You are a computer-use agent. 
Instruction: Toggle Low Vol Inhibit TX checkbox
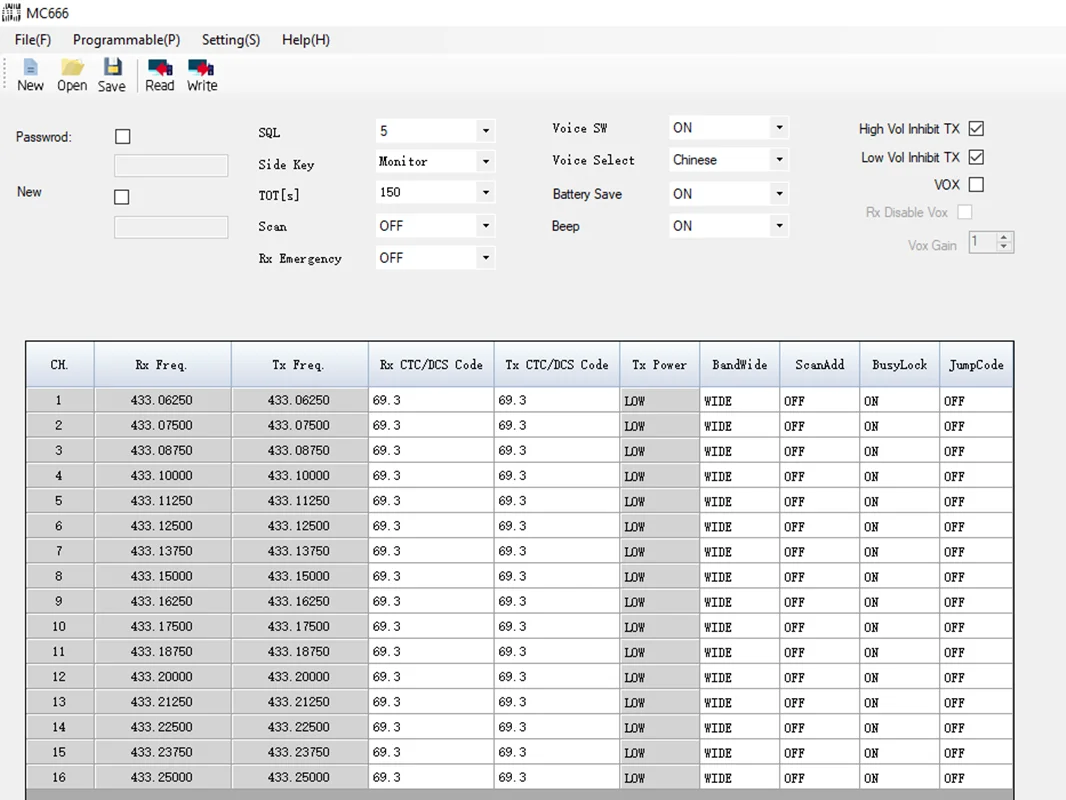coord(977,157)
